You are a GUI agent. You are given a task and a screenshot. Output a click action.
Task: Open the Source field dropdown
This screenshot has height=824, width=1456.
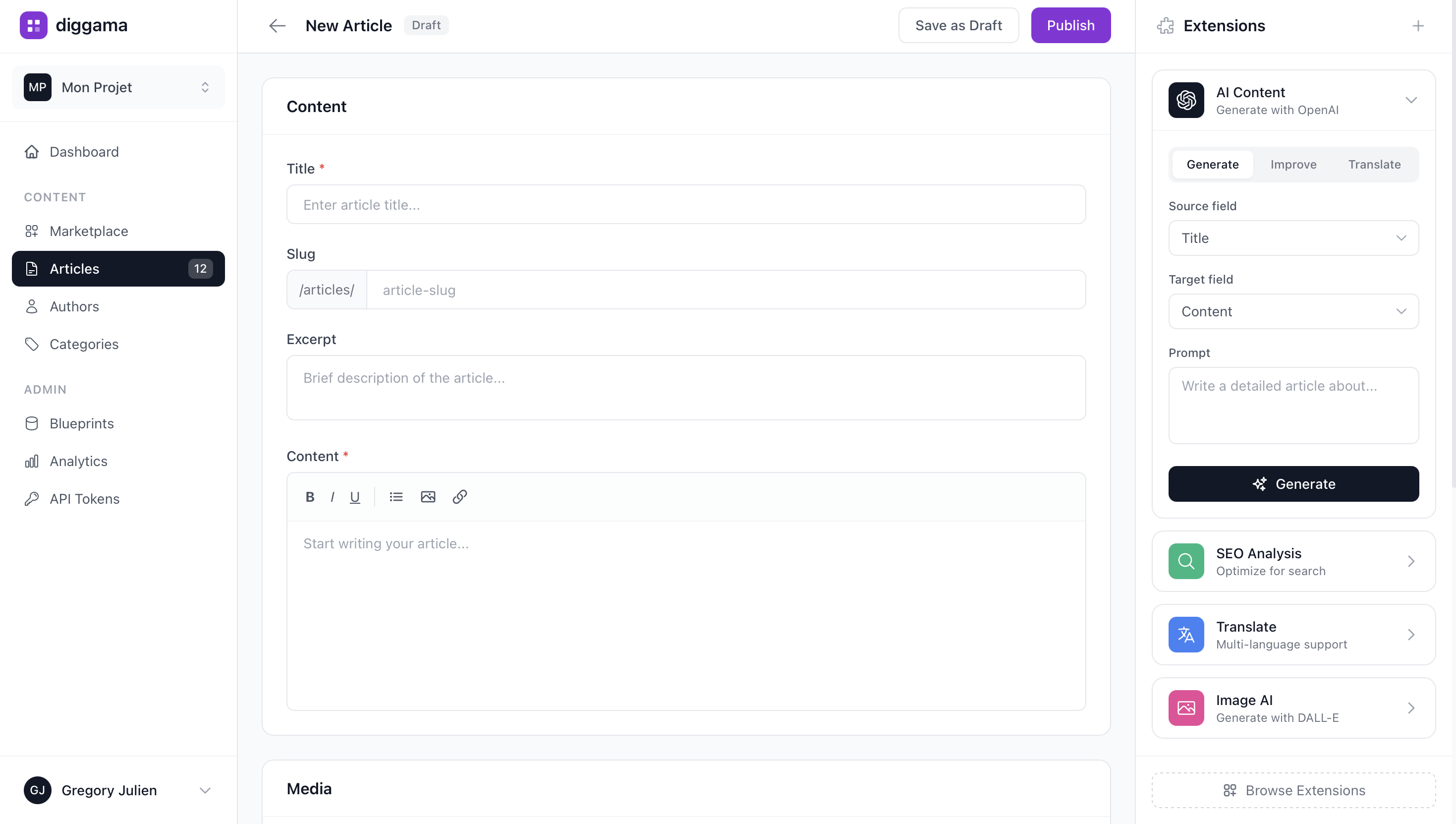click(x=1293, y=238)
